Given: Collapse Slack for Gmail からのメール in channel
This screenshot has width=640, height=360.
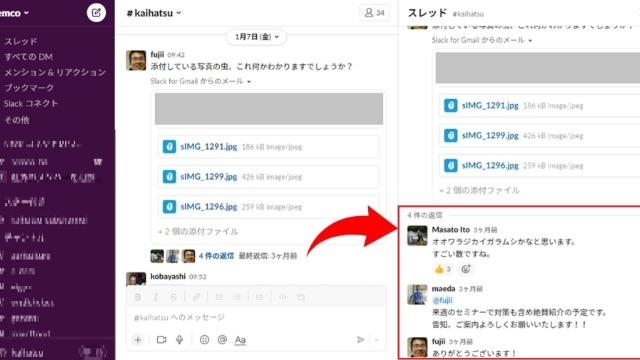Looking at the screenshot, I should pyautogui.click(x=200, y=81).
